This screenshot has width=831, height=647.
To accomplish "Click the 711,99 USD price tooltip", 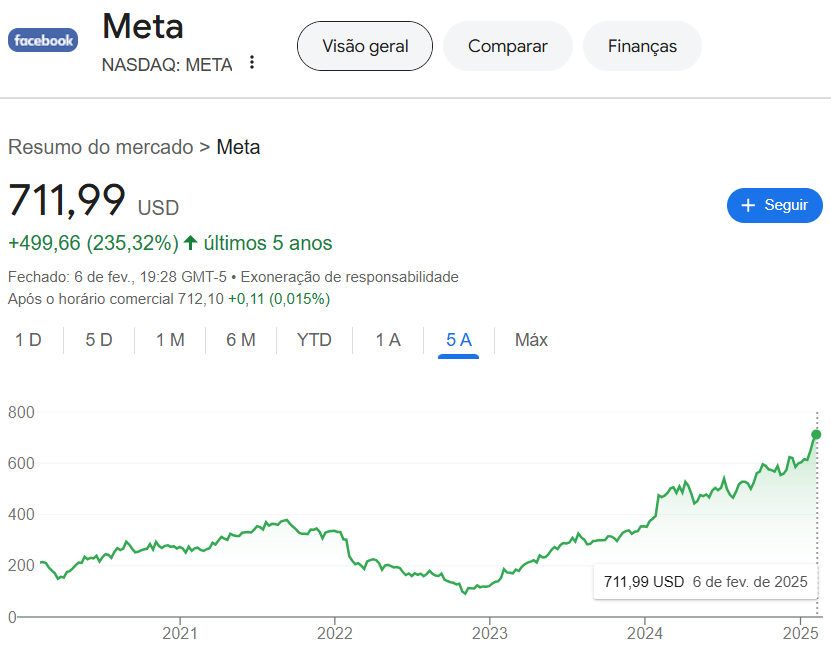I will pos(704,581).
